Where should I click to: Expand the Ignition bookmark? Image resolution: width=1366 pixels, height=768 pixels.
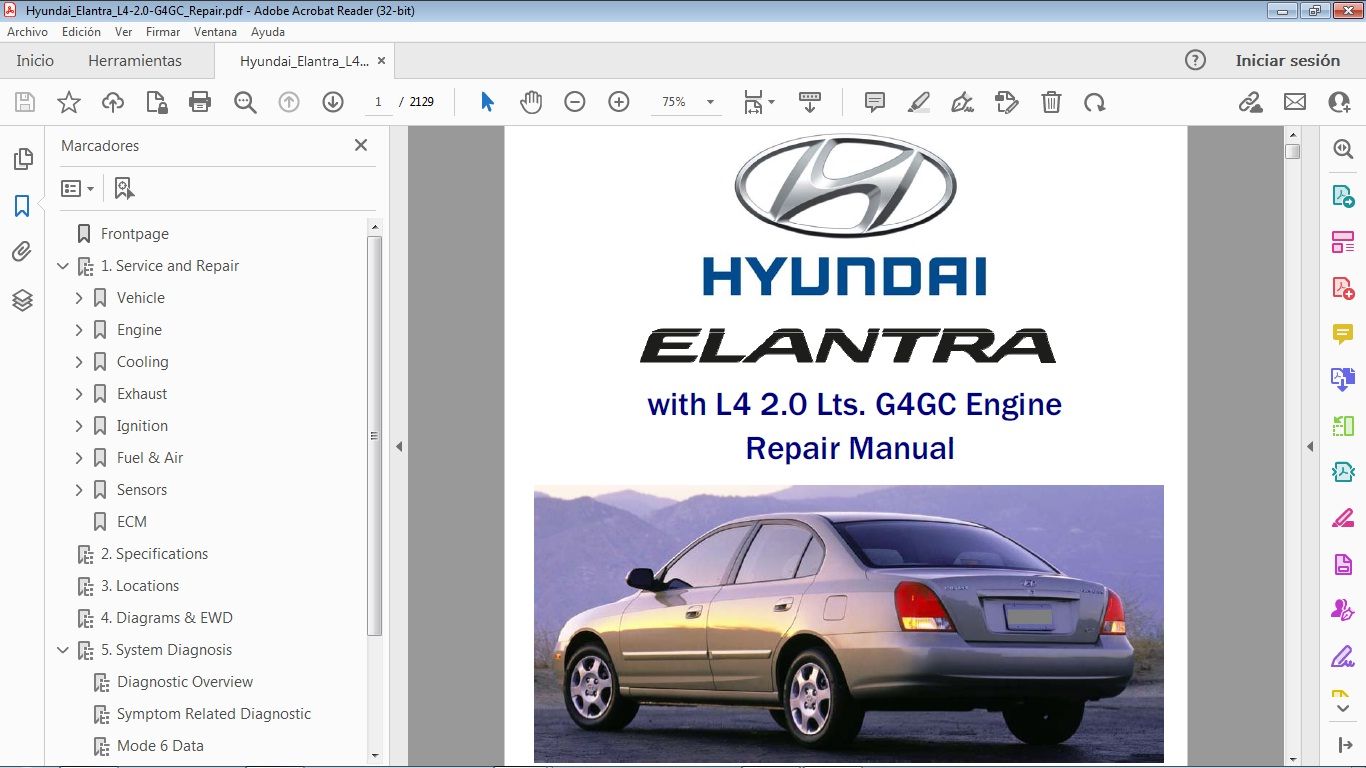click(79, 426)
